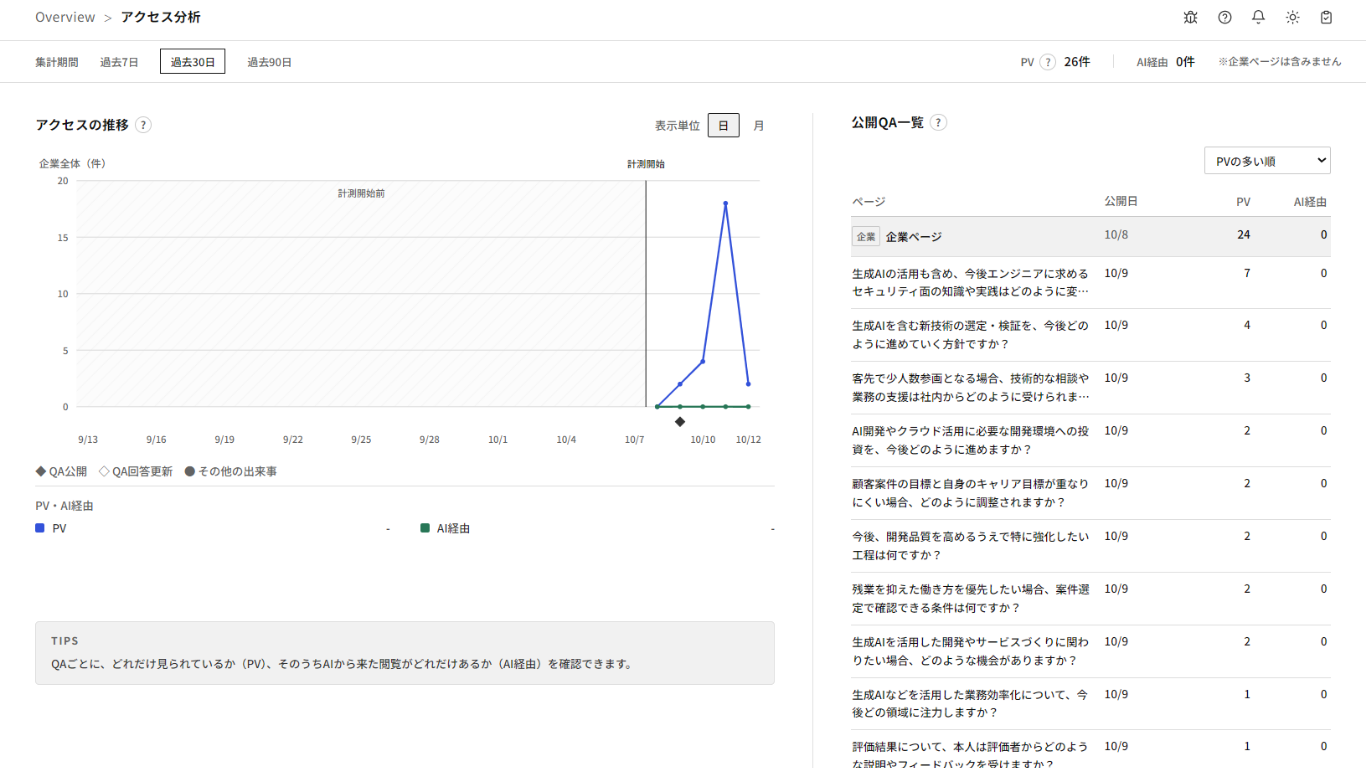Click the 10/12 date label on chart axis

[x=748, y=440]
